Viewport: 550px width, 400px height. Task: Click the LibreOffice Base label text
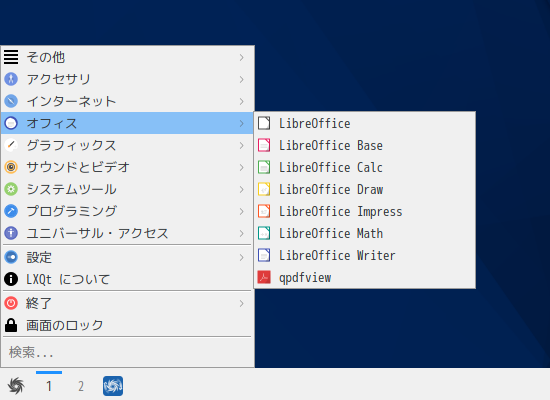331,145
